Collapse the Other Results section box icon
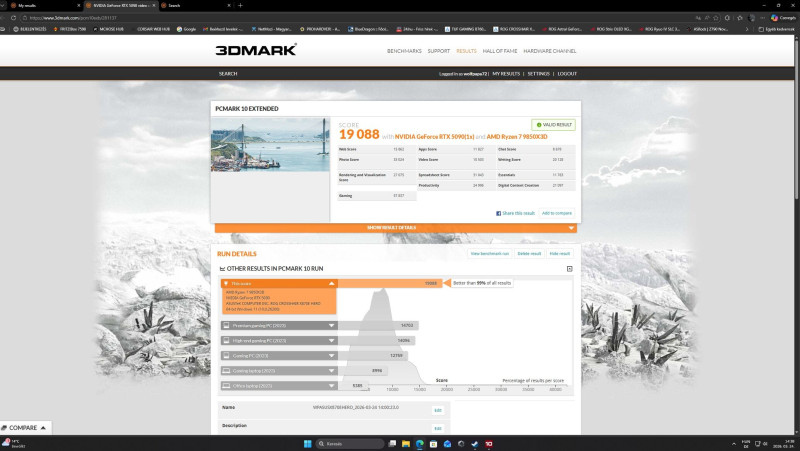 tap(569, 269)
